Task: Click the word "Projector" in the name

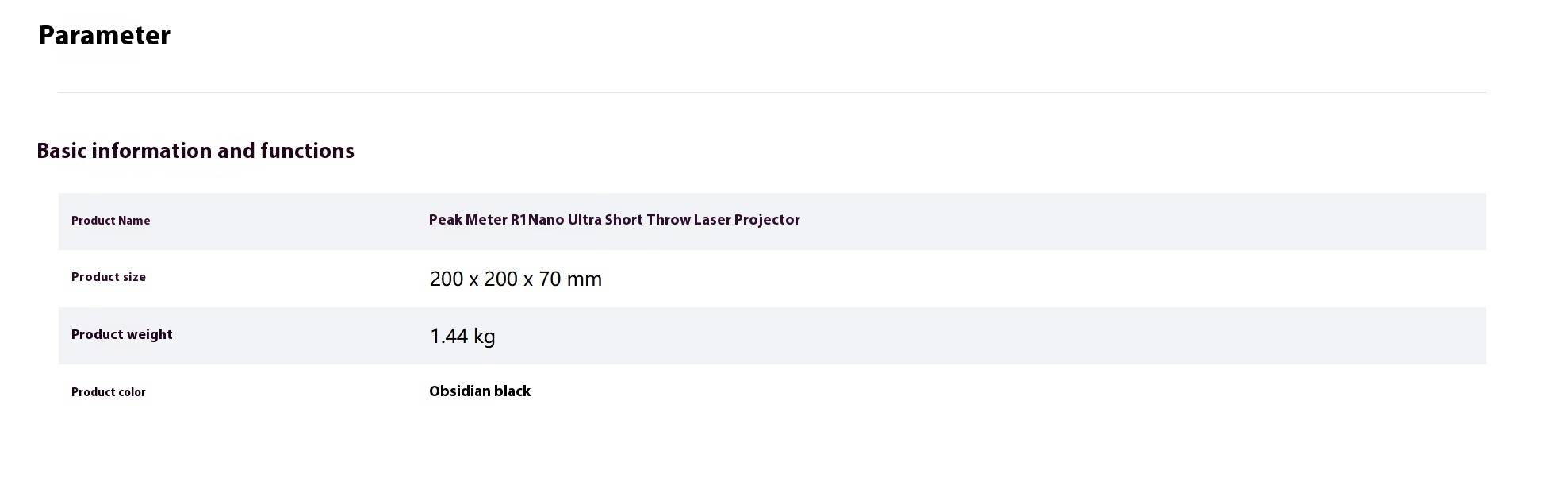Action: click(767, 220)
